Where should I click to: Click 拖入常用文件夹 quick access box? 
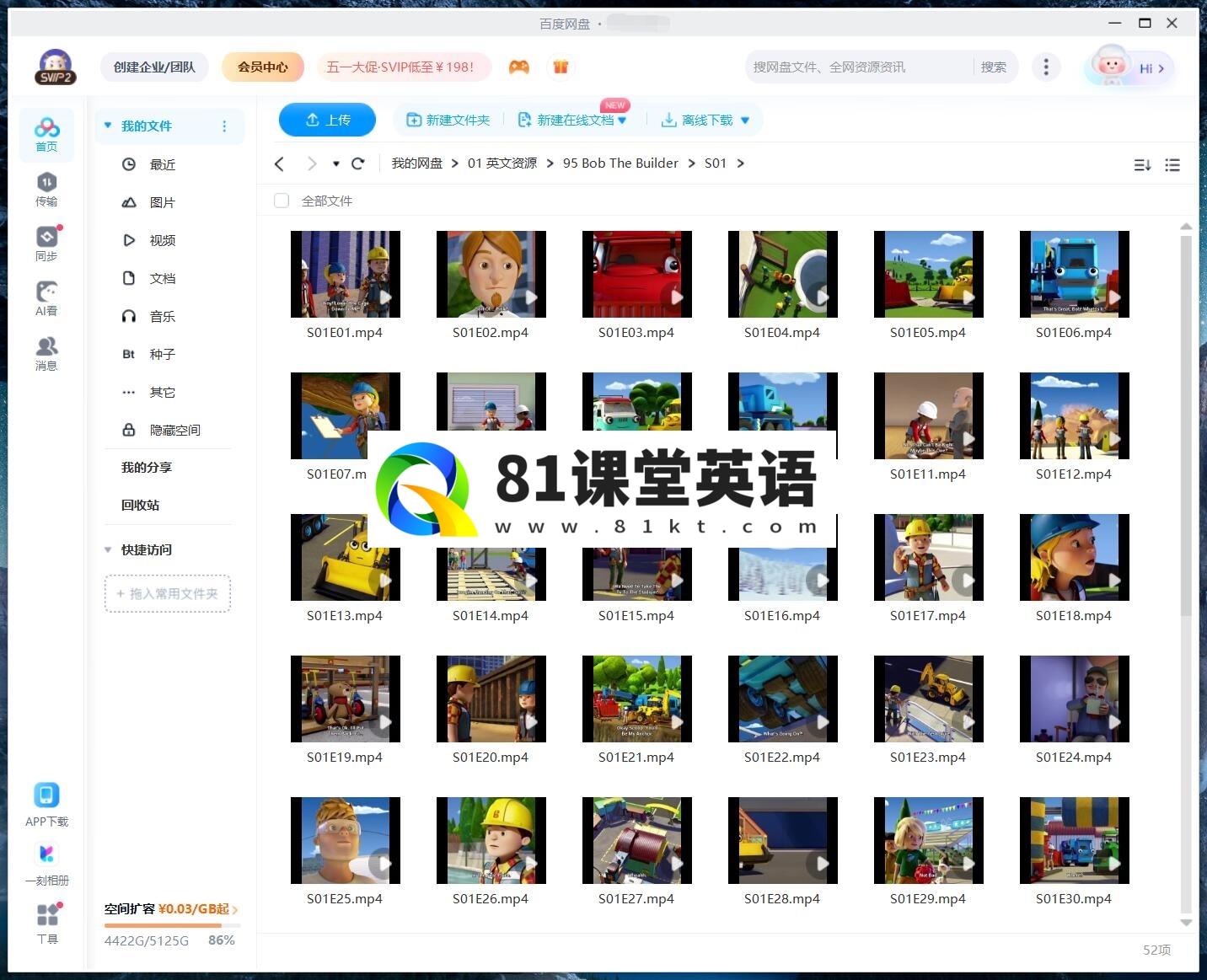168,594
